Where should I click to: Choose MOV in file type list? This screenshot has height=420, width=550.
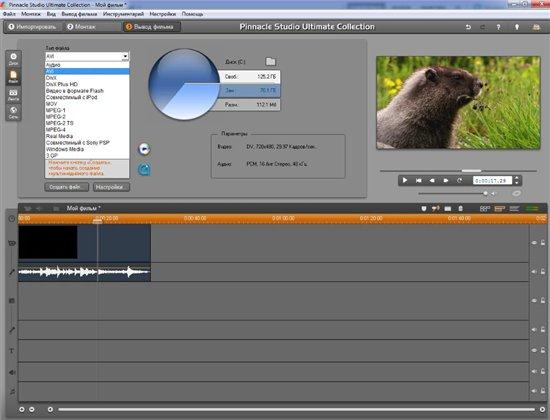pos(87,104)
